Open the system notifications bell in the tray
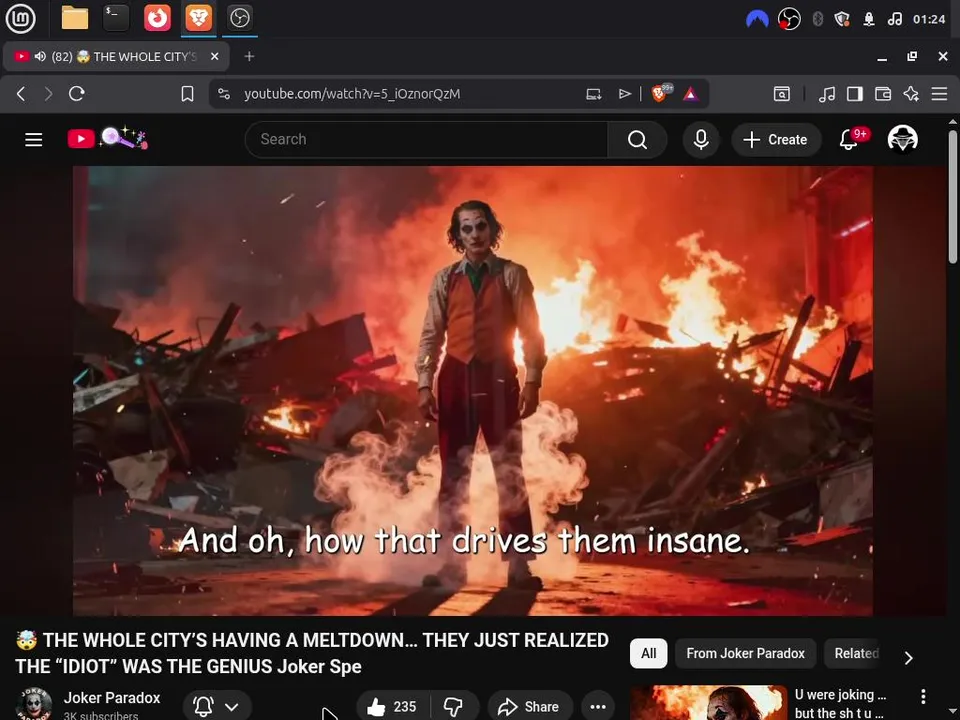 coord(869,20)
